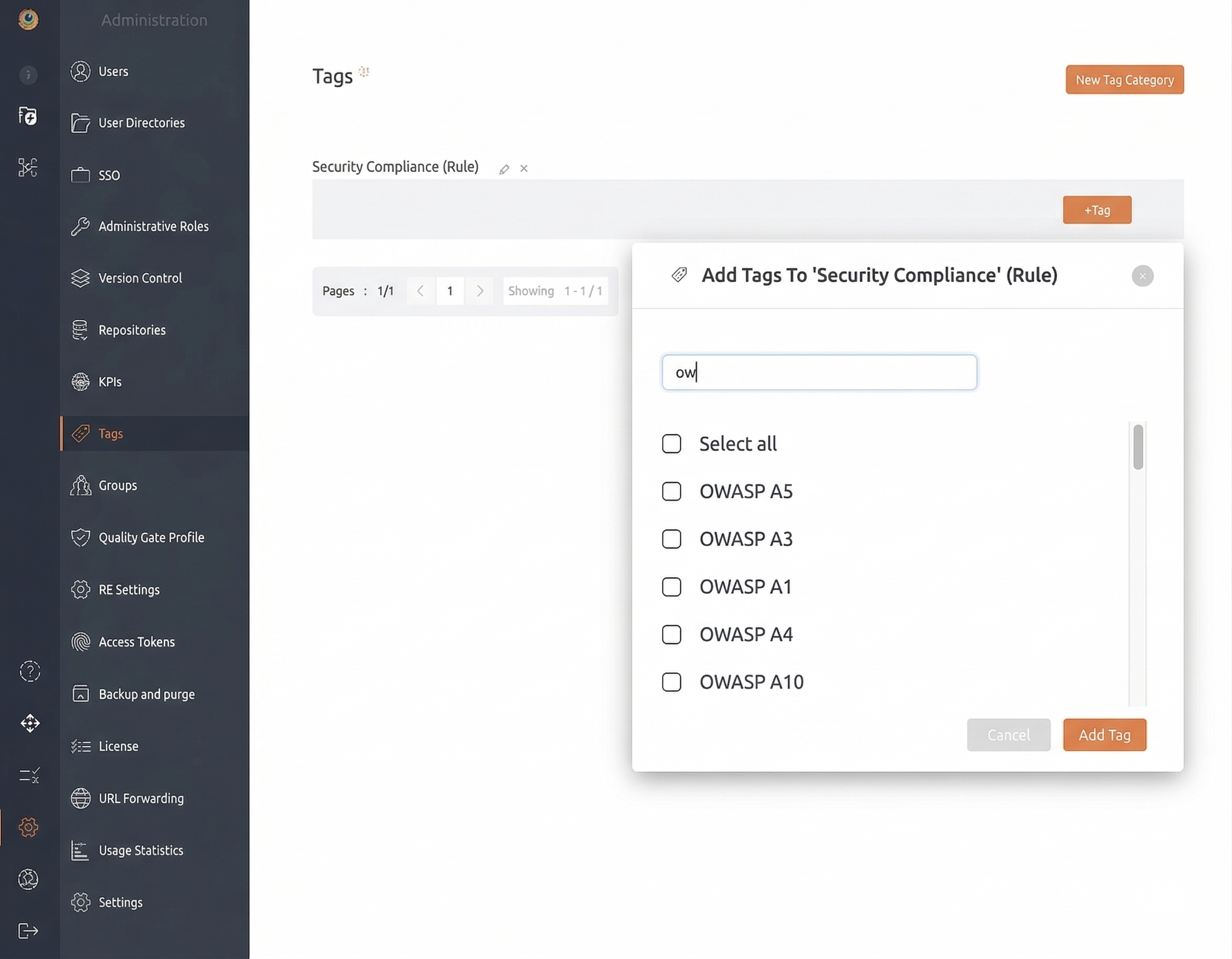Click the pencil edit icon beside Security Compliance
This screenshot has height=959, width=1232.
pyautogui.click(x=504, y=169)
